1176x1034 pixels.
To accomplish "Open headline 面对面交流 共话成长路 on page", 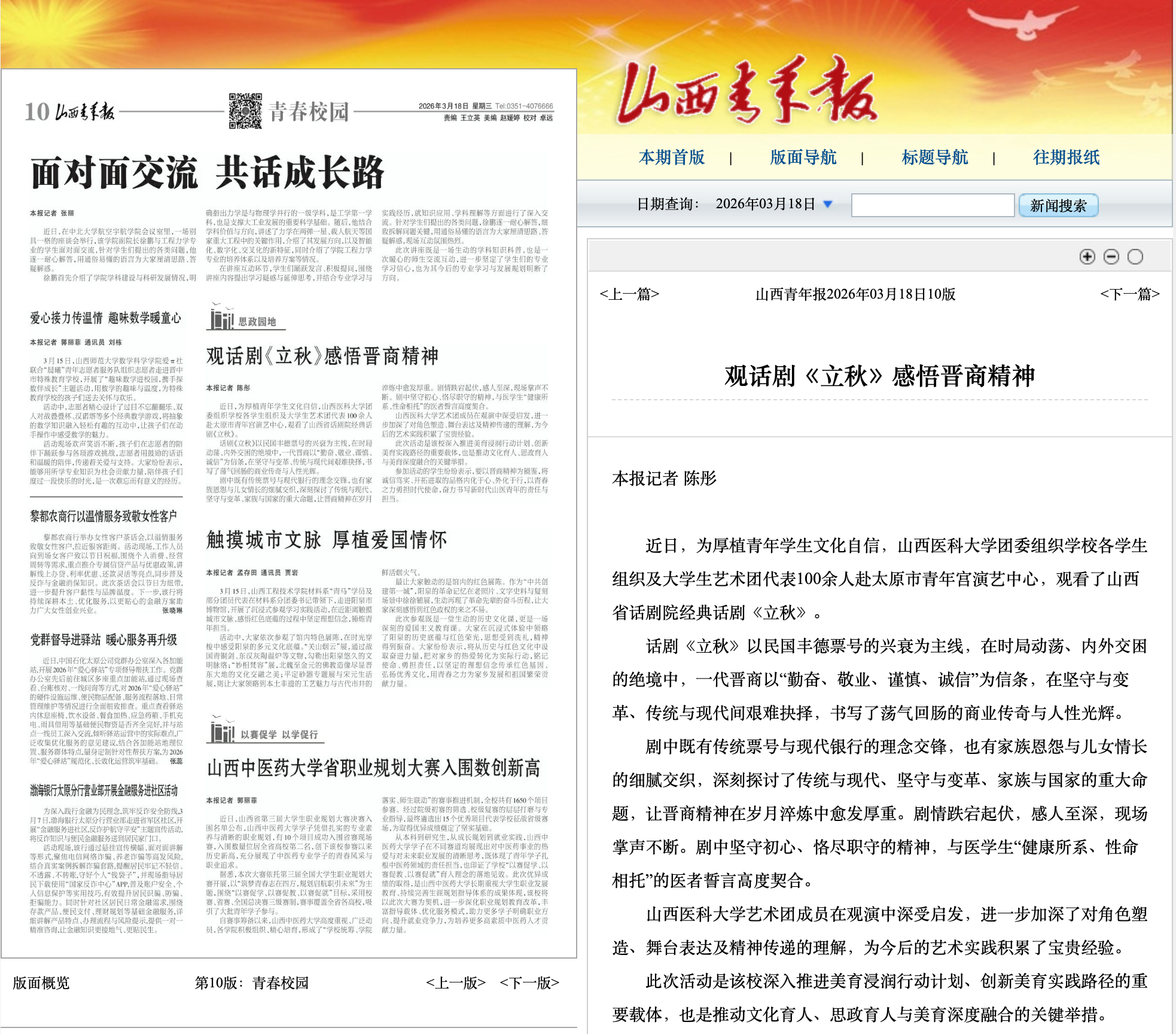I will (x=207, y=173).
